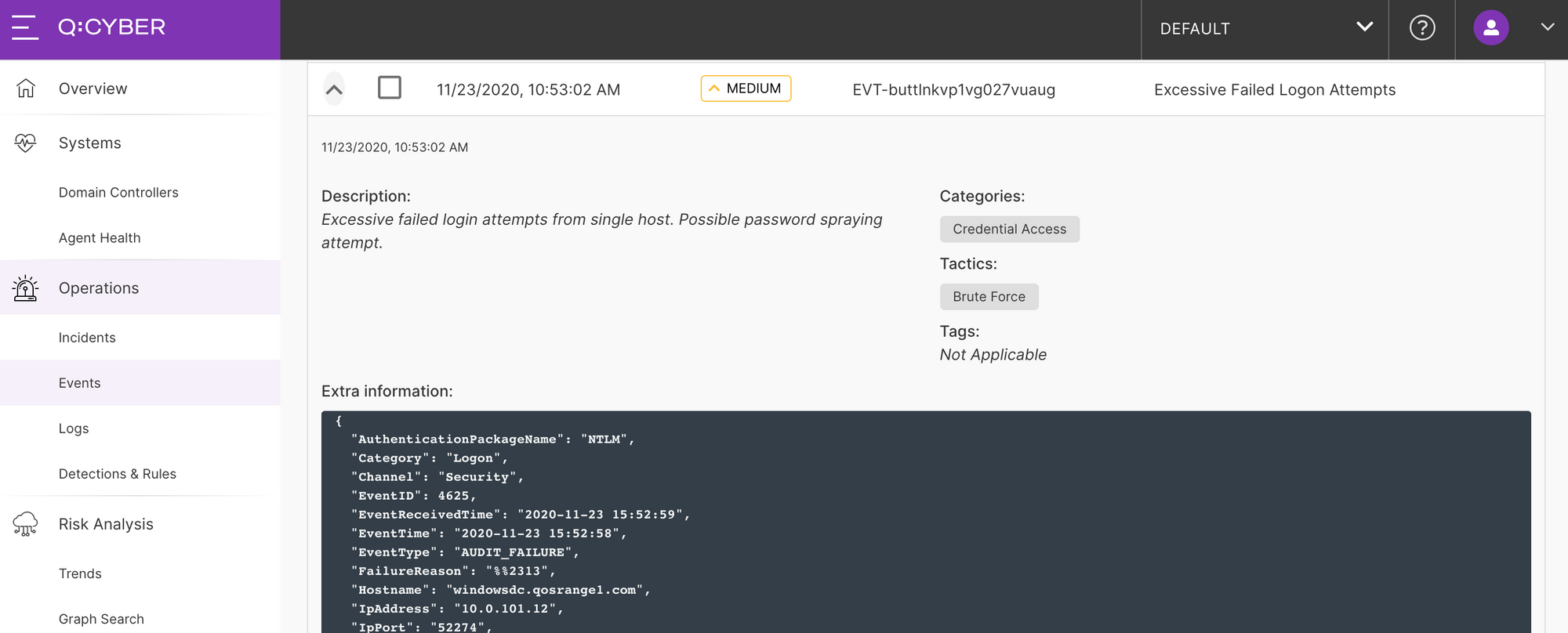Image resolution: width=1568 pixels, height=633 pixels.
Task: Click the event description text
Action: click(602, 231)
